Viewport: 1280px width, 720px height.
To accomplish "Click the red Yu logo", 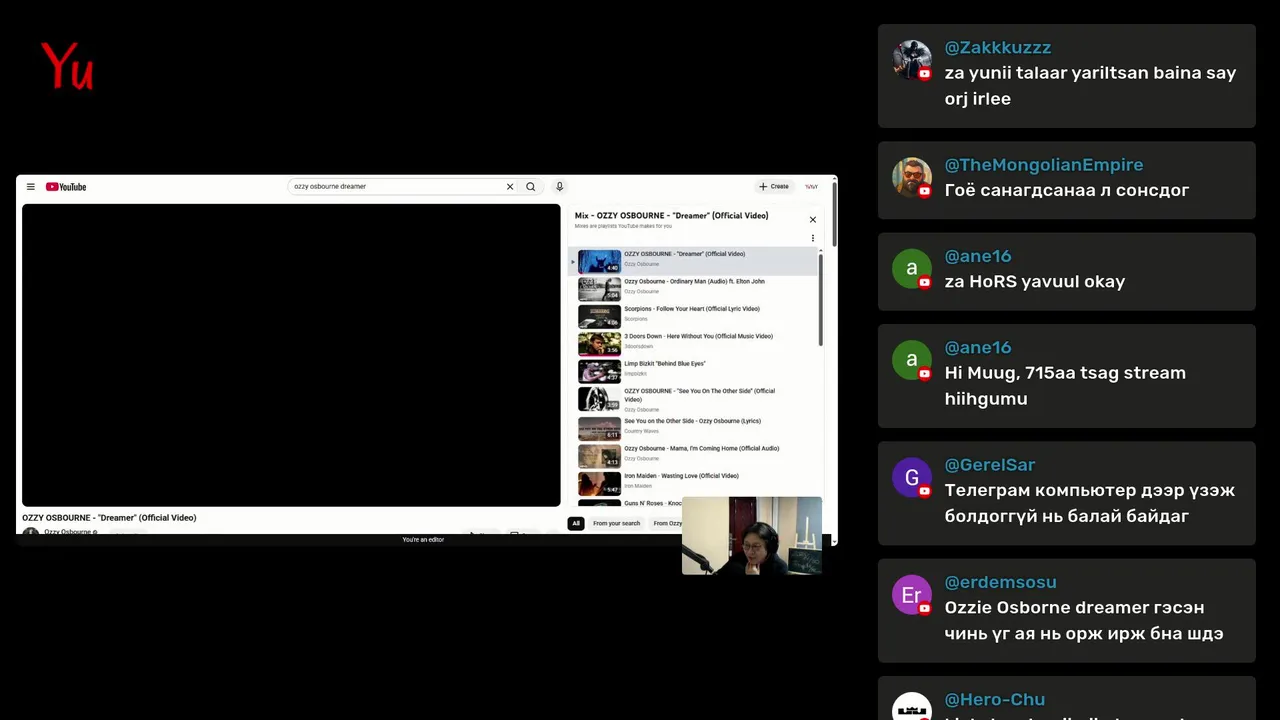I will coord(67,66).
